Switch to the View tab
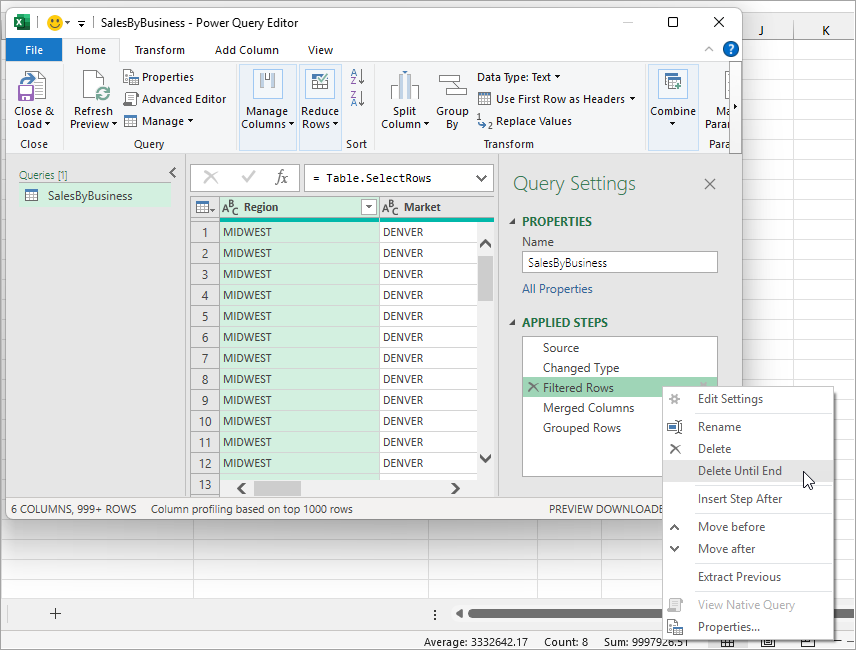 (320, 50)
